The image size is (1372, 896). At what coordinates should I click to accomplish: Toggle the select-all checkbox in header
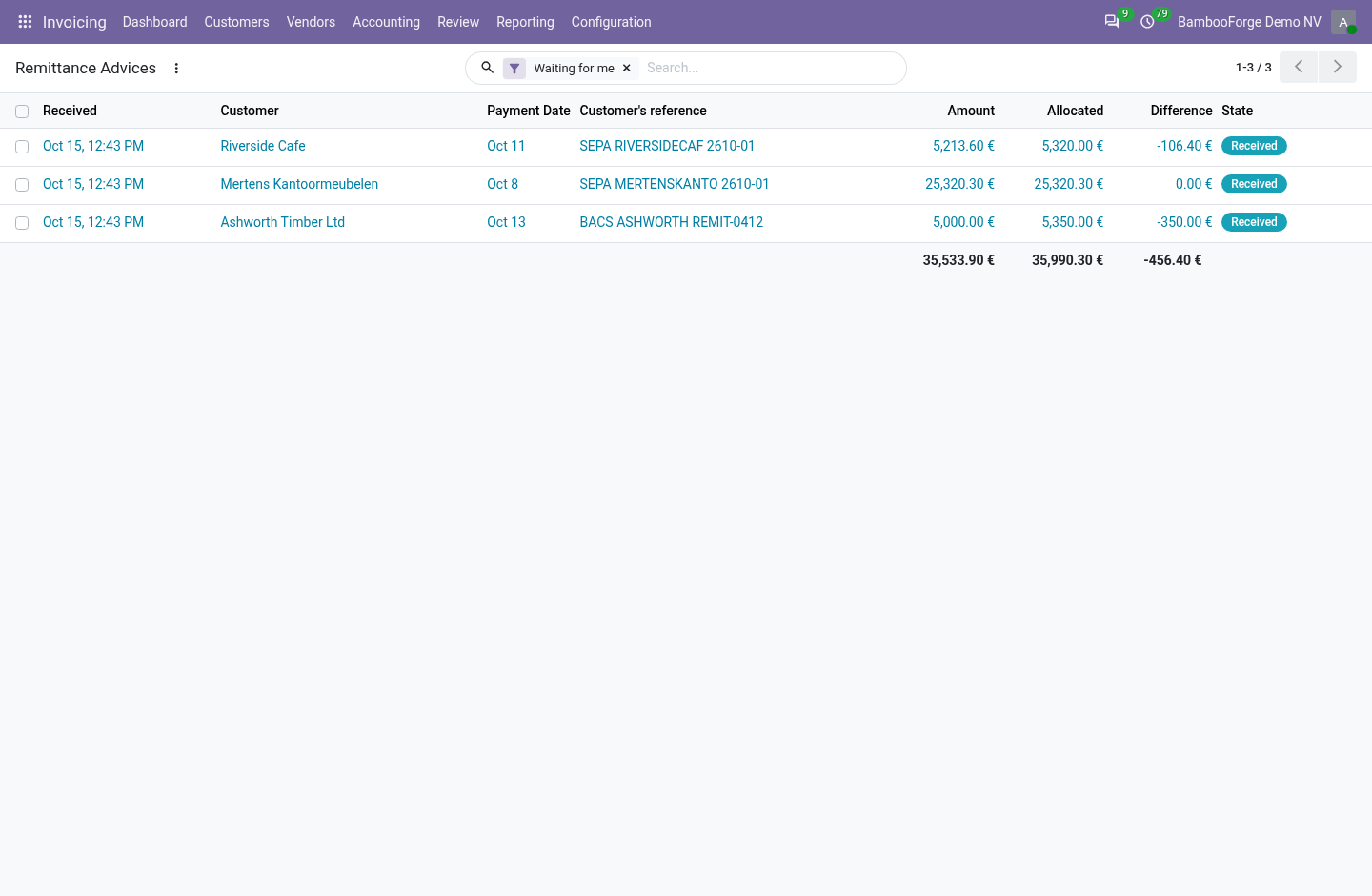pyautogui.click(x=22, y=112)
